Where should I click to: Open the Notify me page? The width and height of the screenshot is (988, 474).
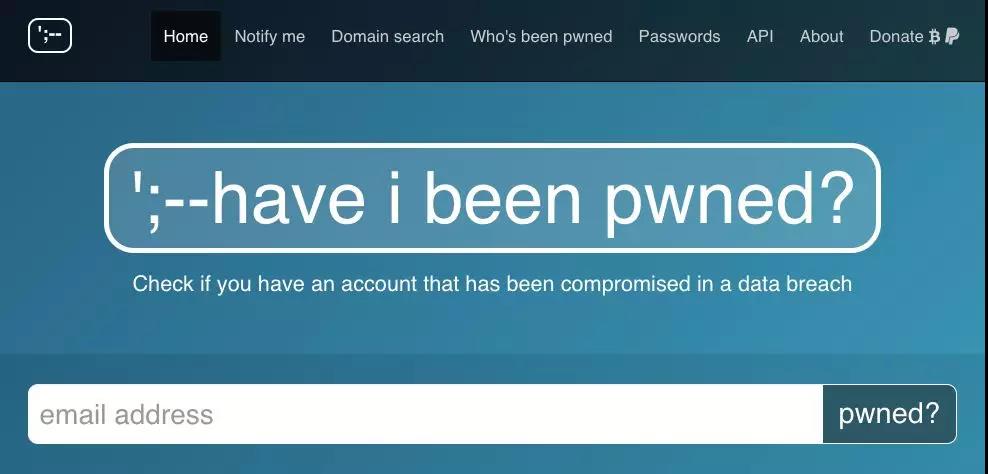point(270,37)
